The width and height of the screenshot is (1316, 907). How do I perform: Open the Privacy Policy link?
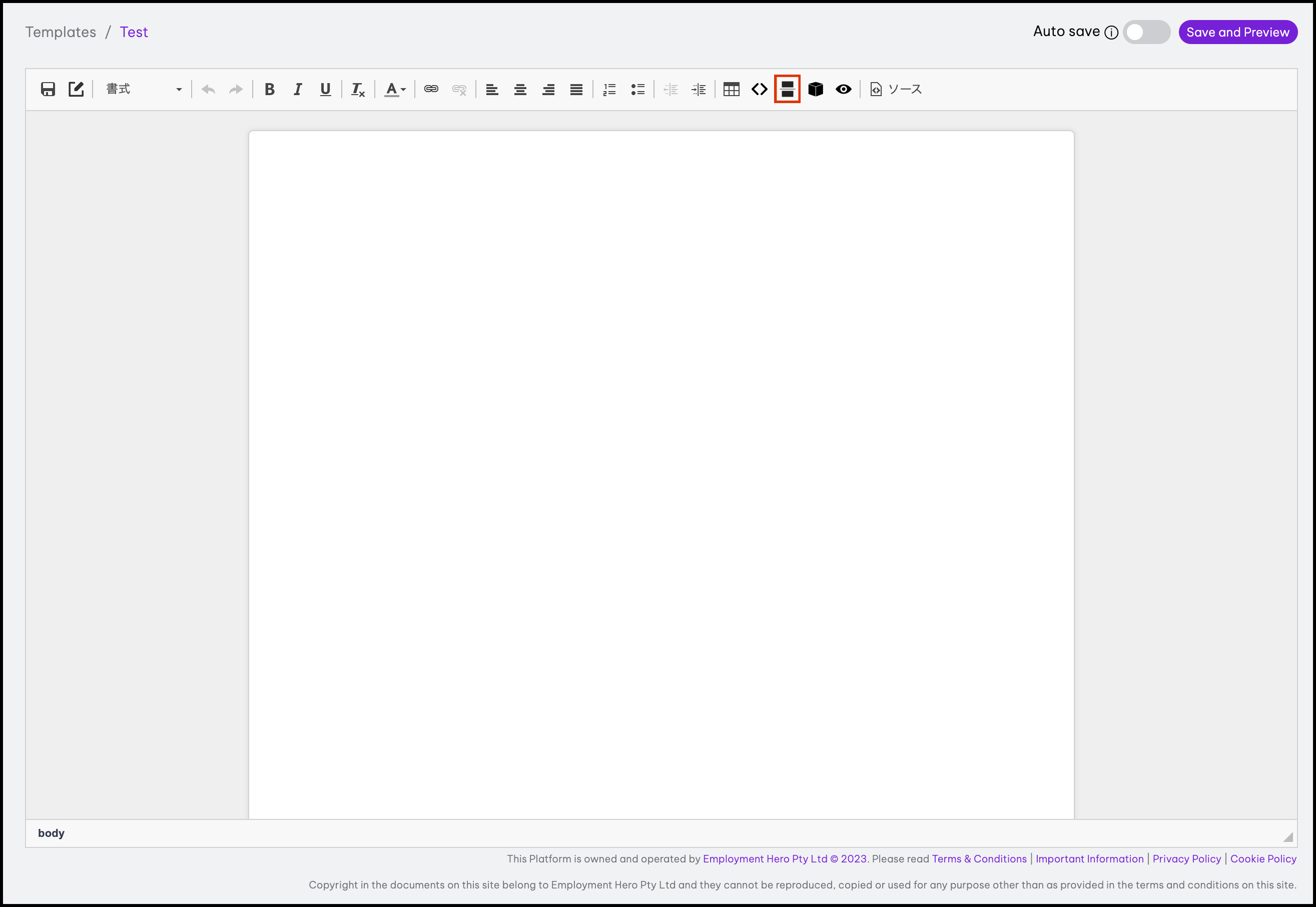pyautogui.click(x=1186, y=858)
